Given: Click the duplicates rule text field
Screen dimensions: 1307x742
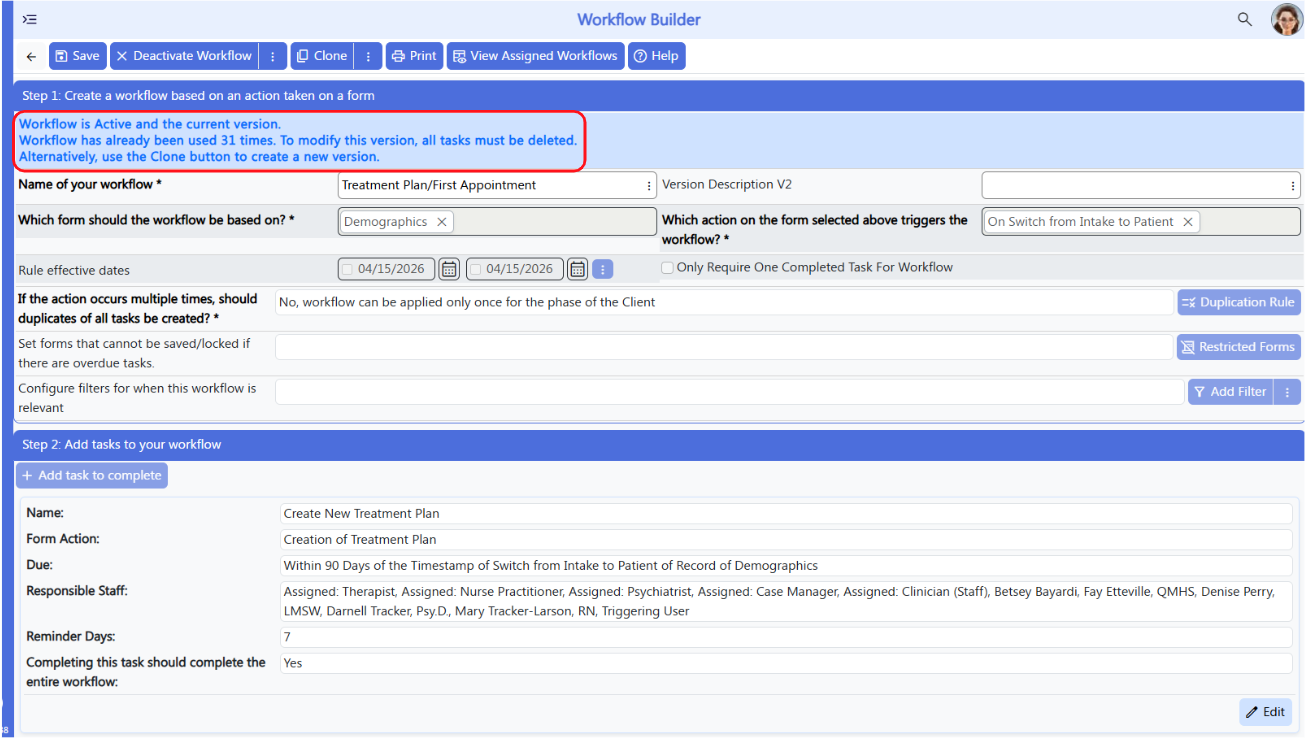Looking at the screenshot, I should pos(724,302).
